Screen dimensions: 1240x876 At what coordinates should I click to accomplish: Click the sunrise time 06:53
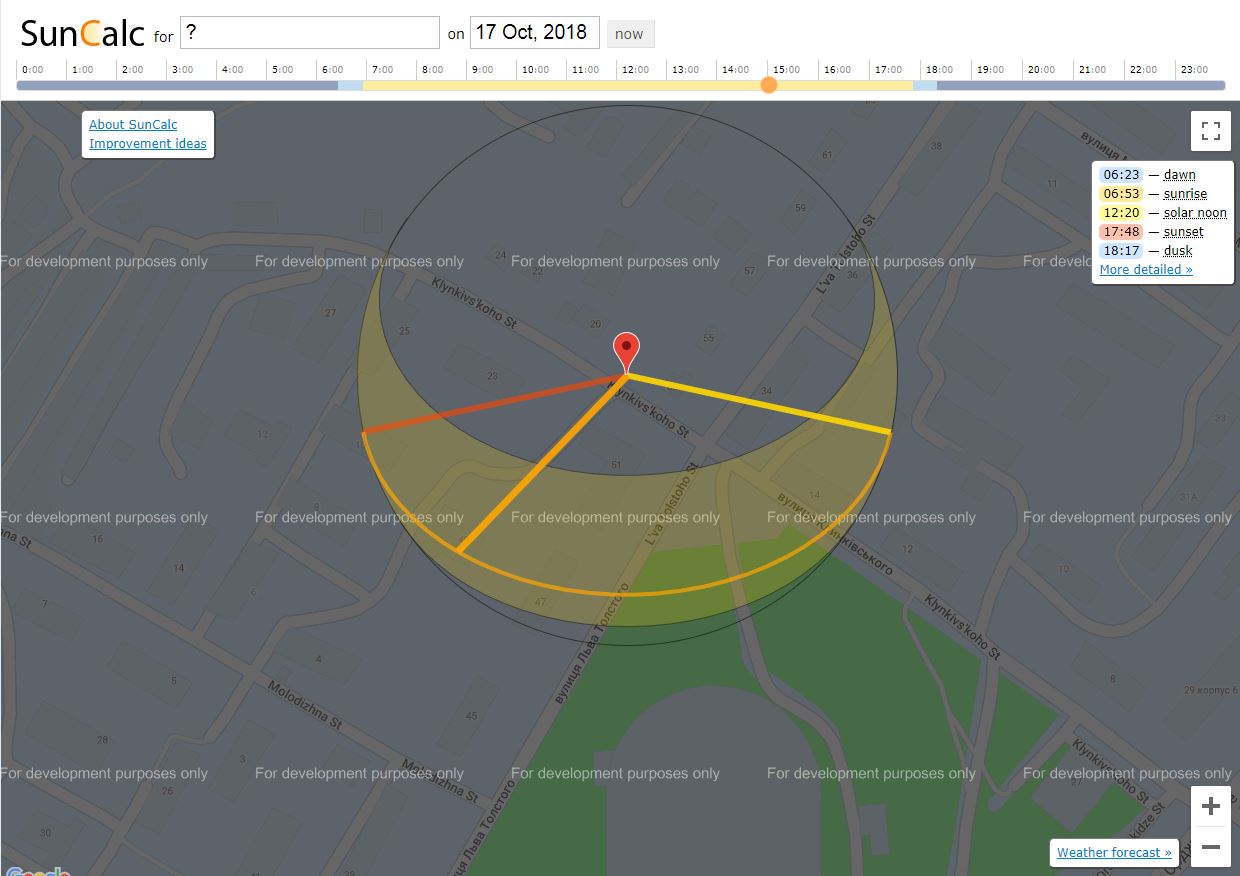pos(1121,194)
